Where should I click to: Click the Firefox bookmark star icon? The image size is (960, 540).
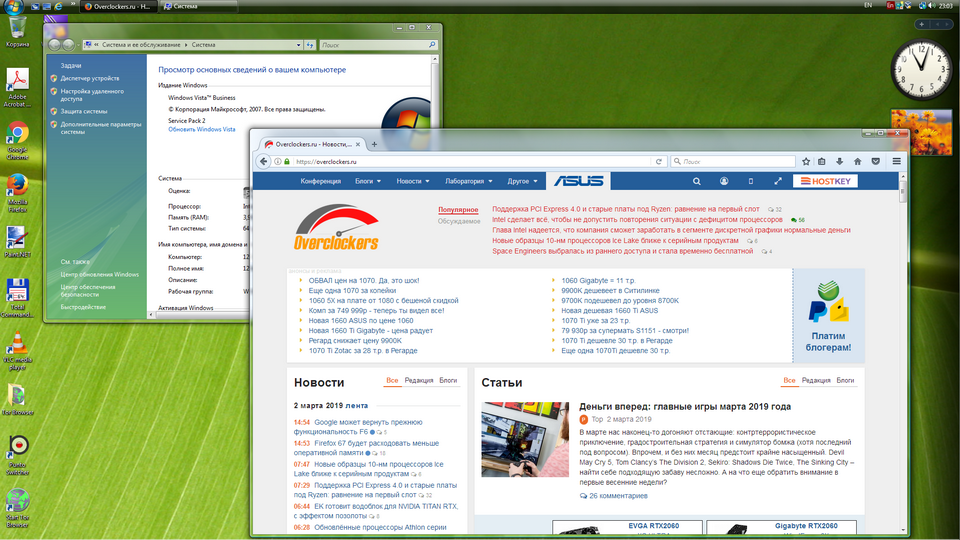806,161
